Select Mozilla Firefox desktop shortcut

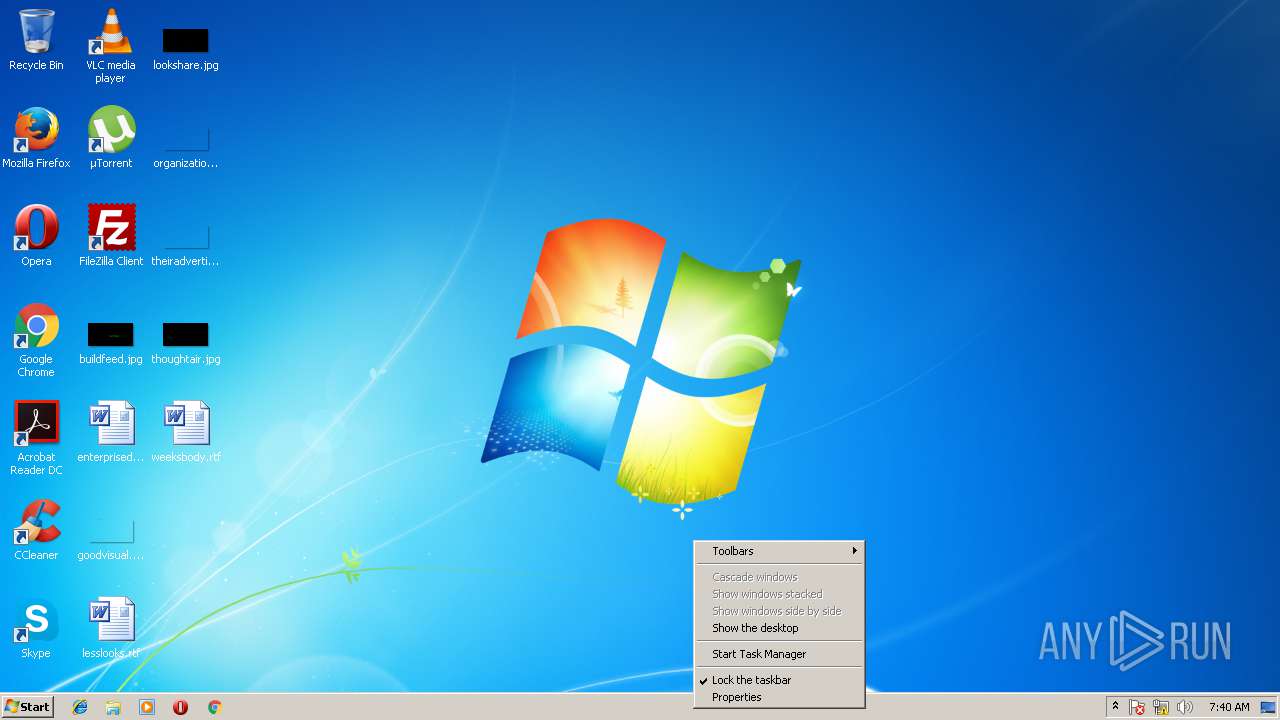(36, 138)
